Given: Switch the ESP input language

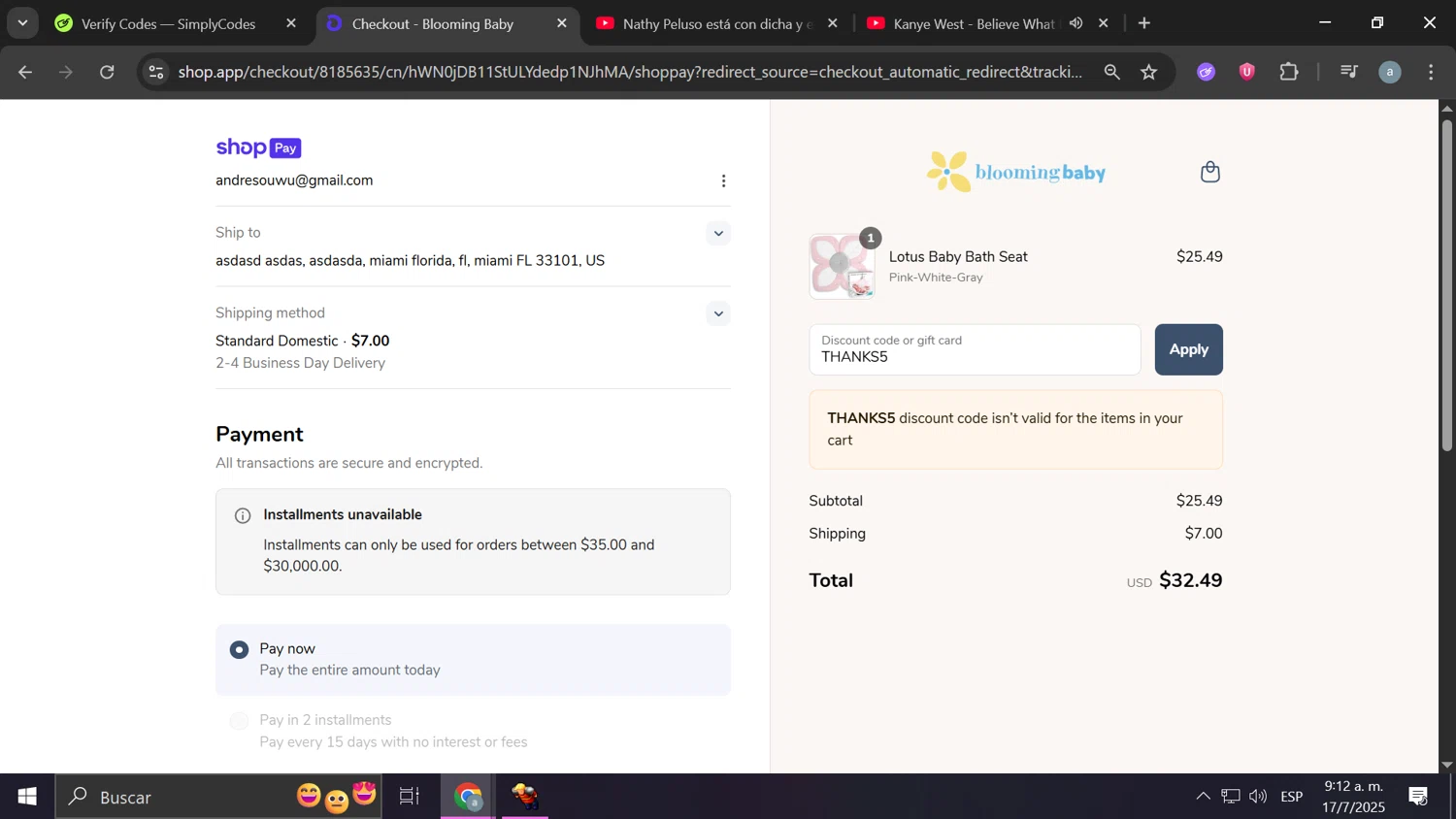Looking at the screenshot, I should pos(1292,797).
